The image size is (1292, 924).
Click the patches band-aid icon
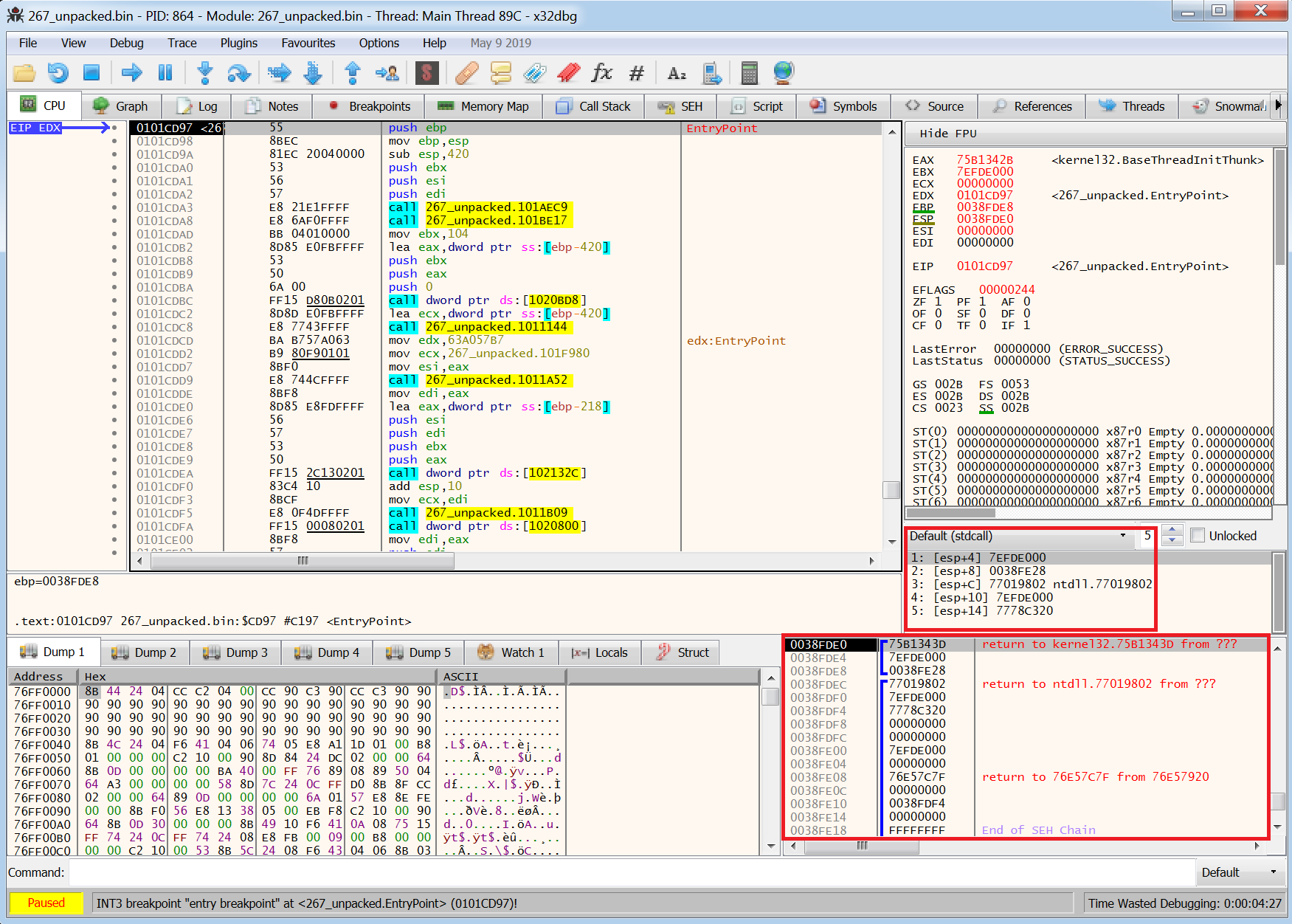tap(466, 72)
